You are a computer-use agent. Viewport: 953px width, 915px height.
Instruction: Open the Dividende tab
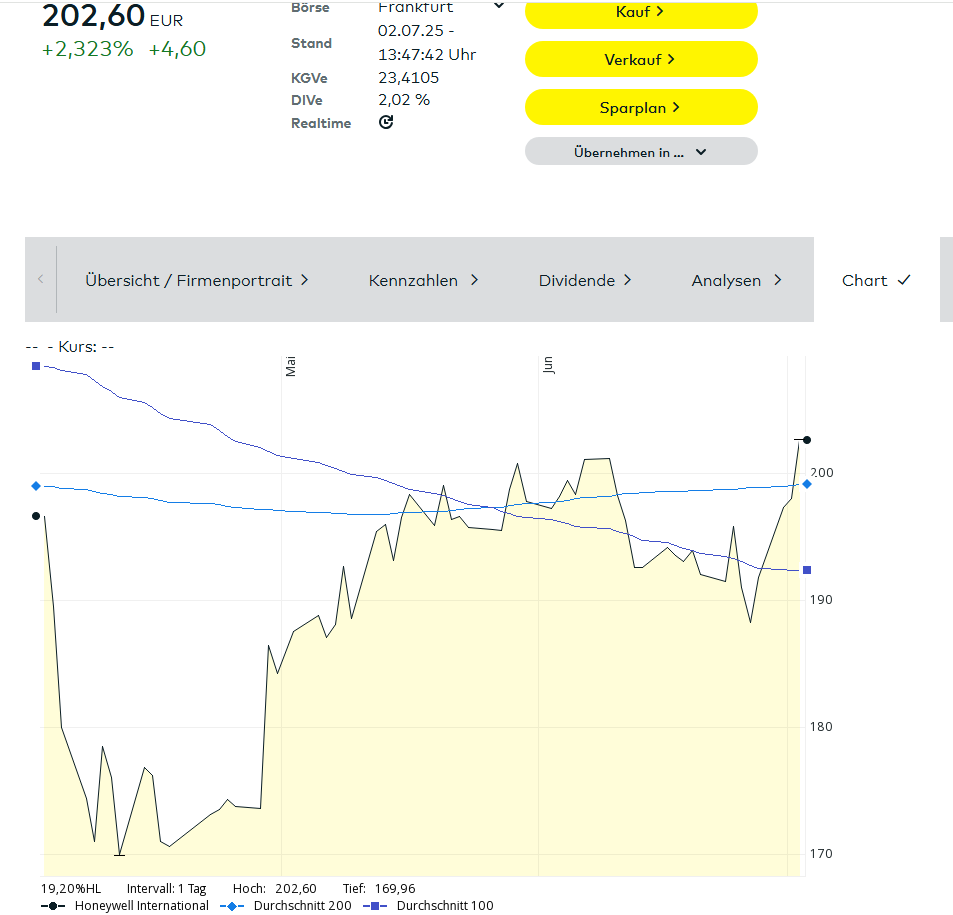(585, 280)
